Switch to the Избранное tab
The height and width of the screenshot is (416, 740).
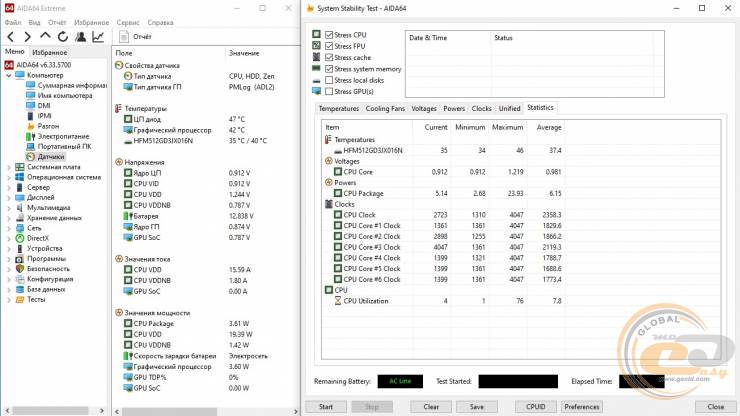click(x=50, y=52)
